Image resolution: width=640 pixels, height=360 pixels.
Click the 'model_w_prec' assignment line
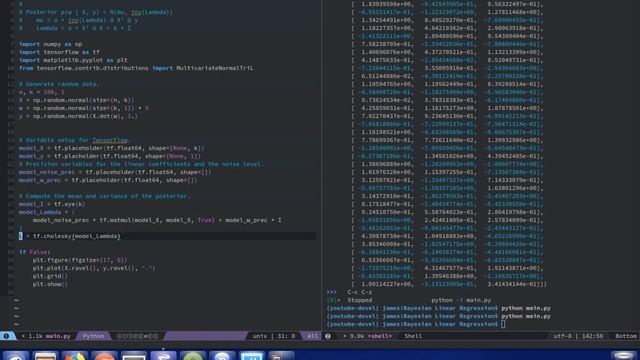108,180
